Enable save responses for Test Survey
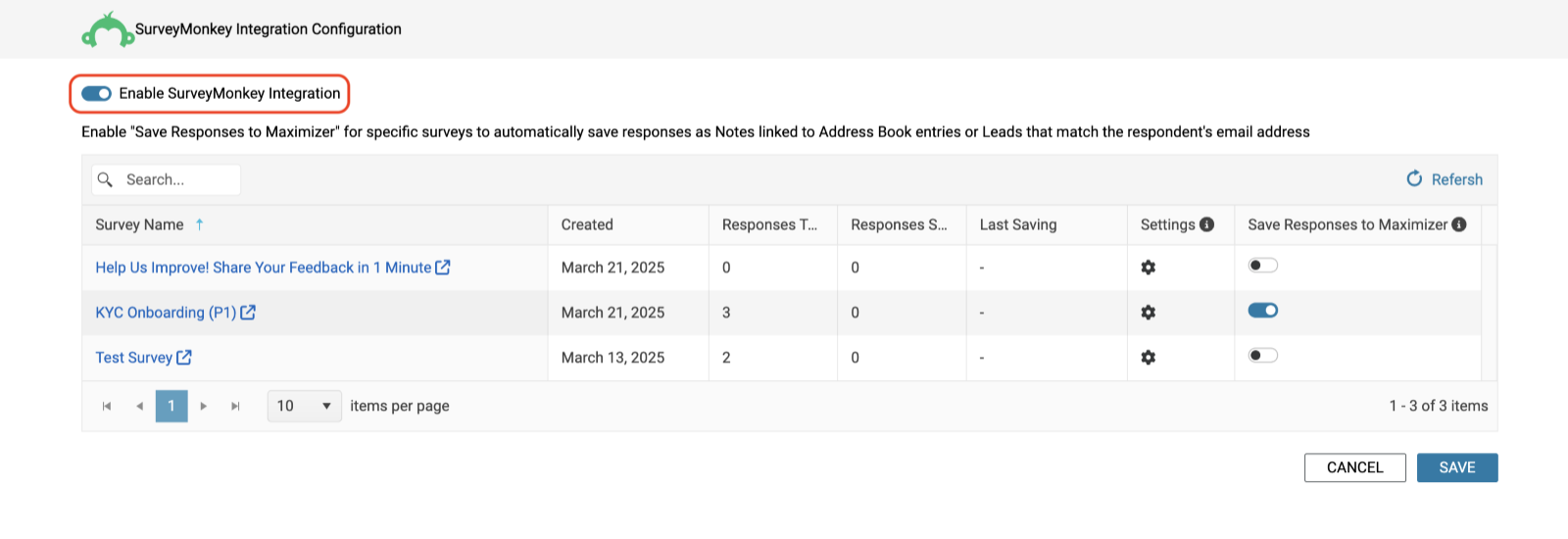Viewport: 1568px width, 539px height. point(1263,356)
